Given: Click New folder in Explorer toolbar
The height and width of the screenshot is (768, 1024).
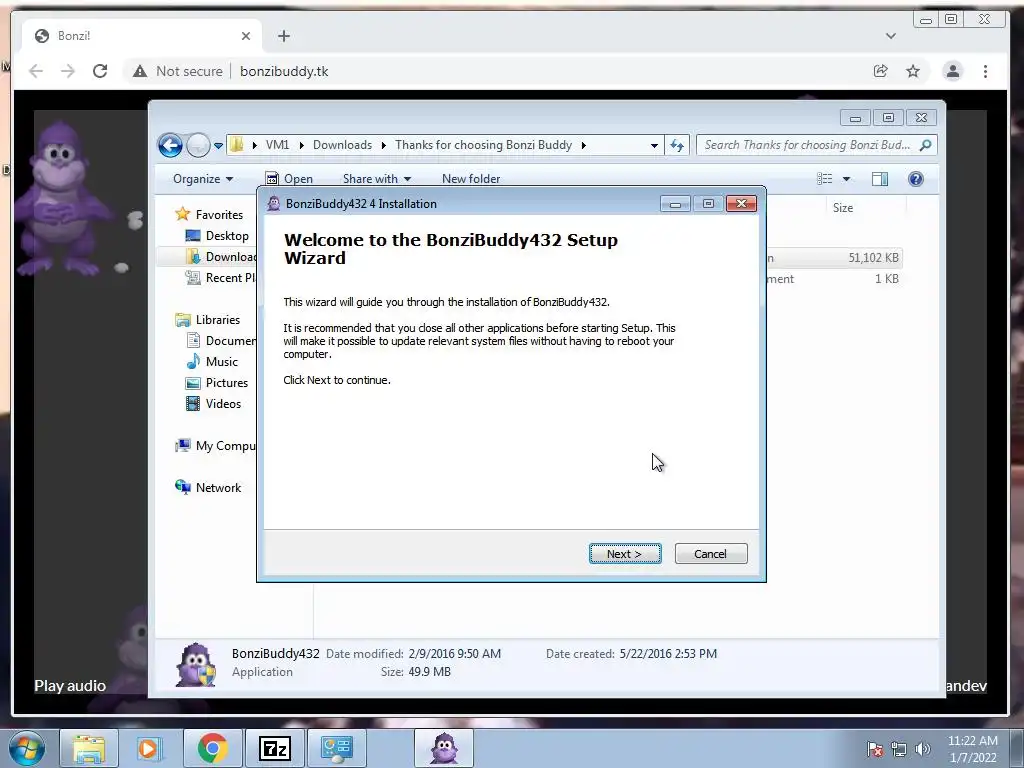Looking at the screenshot, I should (x=471, y=179).
